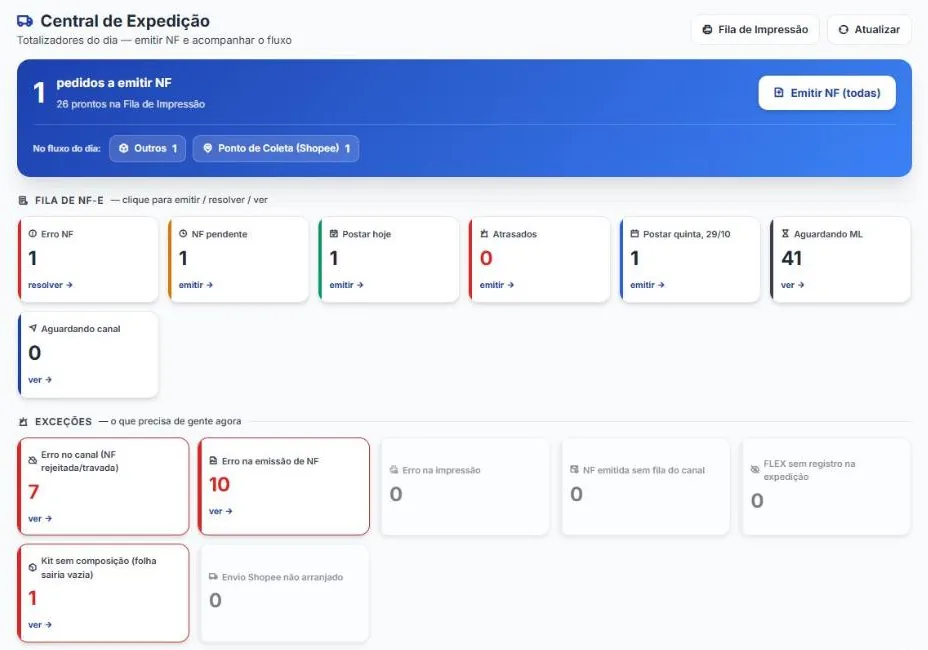
Task: Open the Fila de Impressão queue
Action: pos(755,30)
